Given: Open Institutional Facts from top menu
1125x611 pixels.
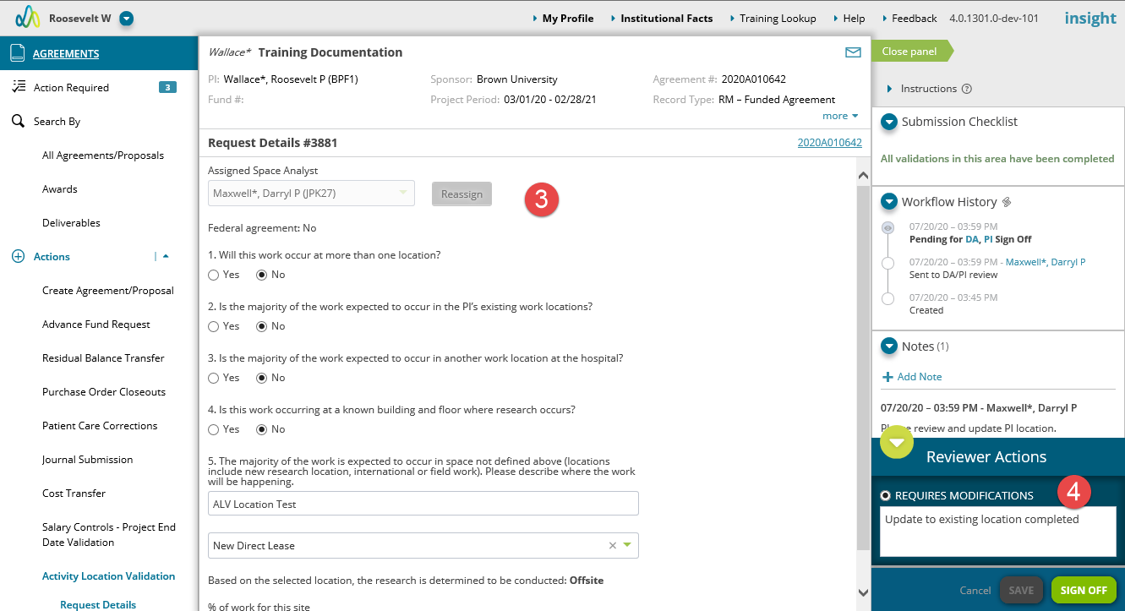Looking at the screenshot, I should pos(667,19).
